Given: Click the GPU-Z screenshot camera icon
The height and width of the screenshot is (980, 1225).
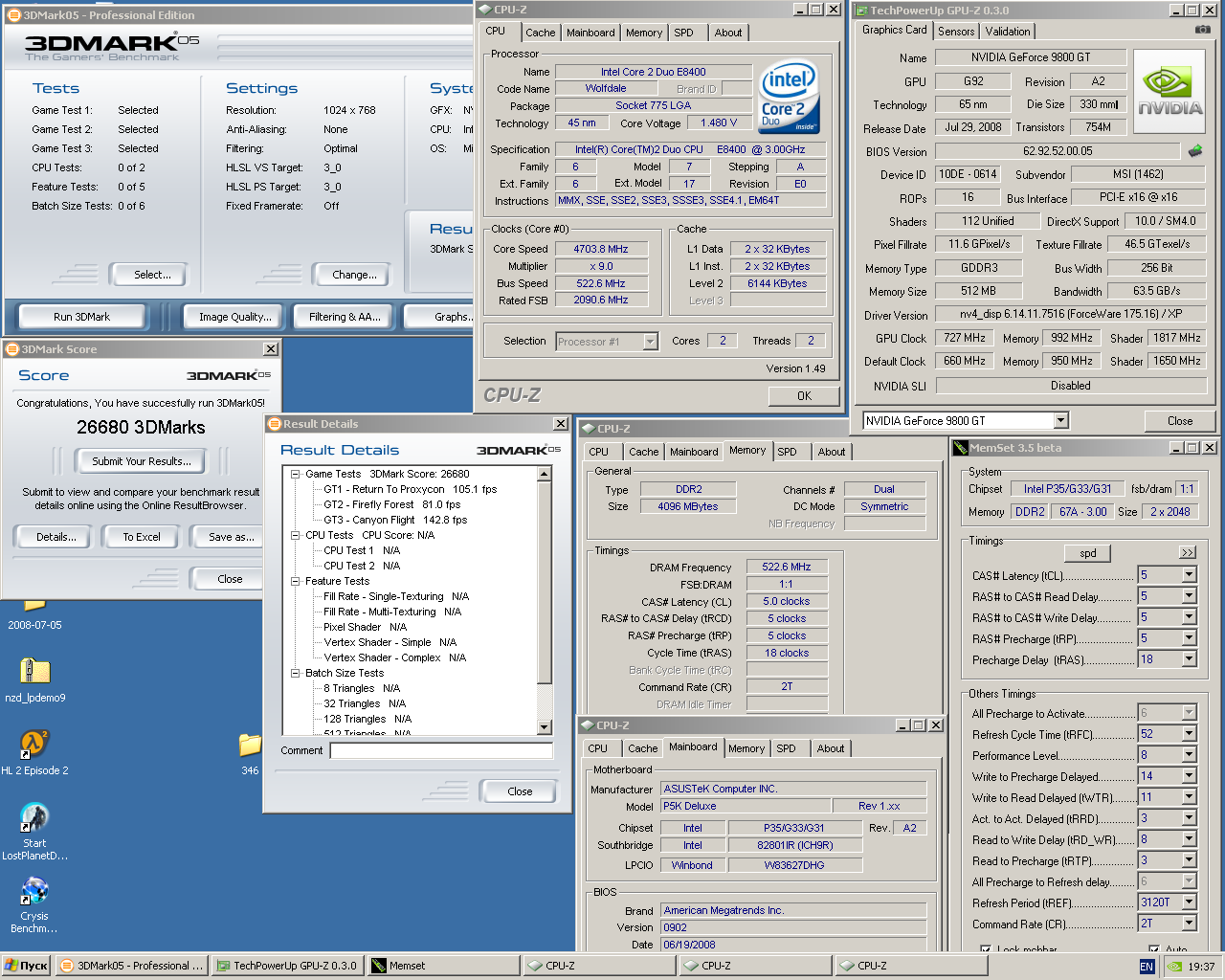Looking at the screenshot, I should [1203, 30].
